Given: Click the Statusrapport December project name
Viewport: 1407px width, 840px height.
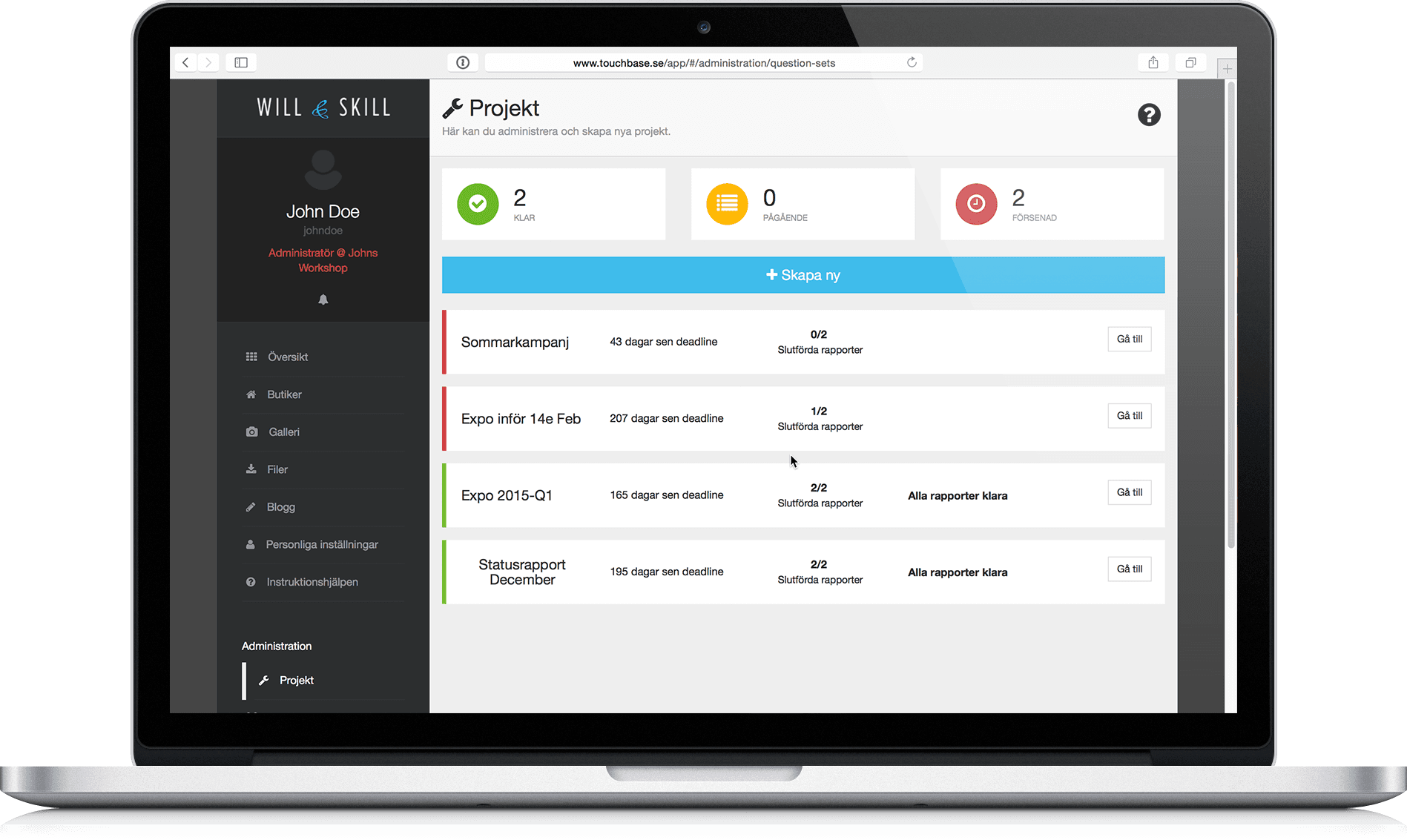Looking at the screenshot, I should click(522, 572).
